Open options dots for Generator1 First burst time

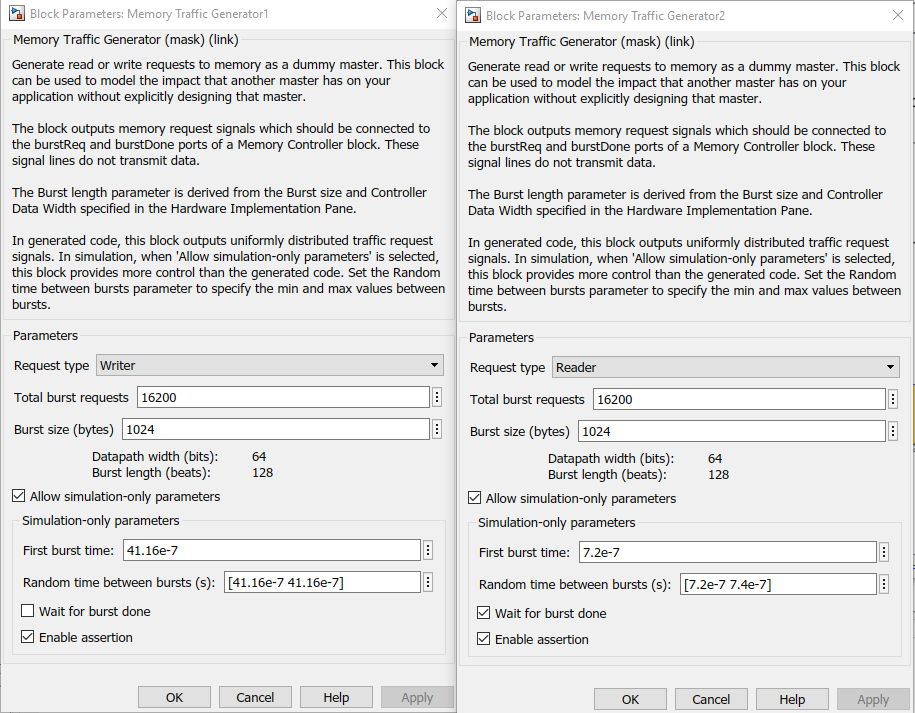(428, 550)
